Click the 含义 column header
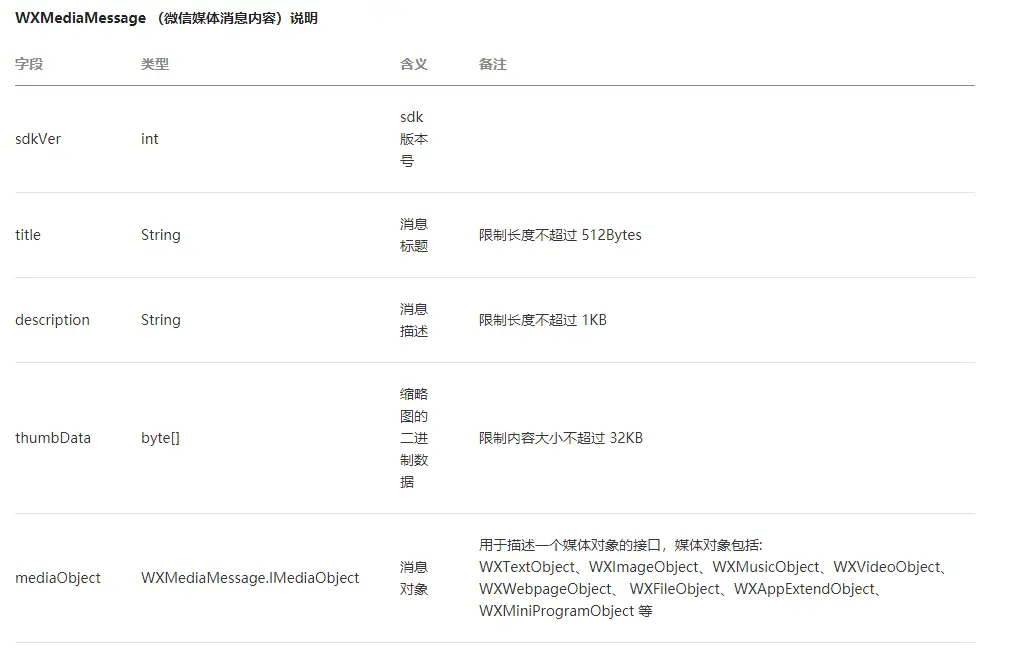 tap(413, 64)
